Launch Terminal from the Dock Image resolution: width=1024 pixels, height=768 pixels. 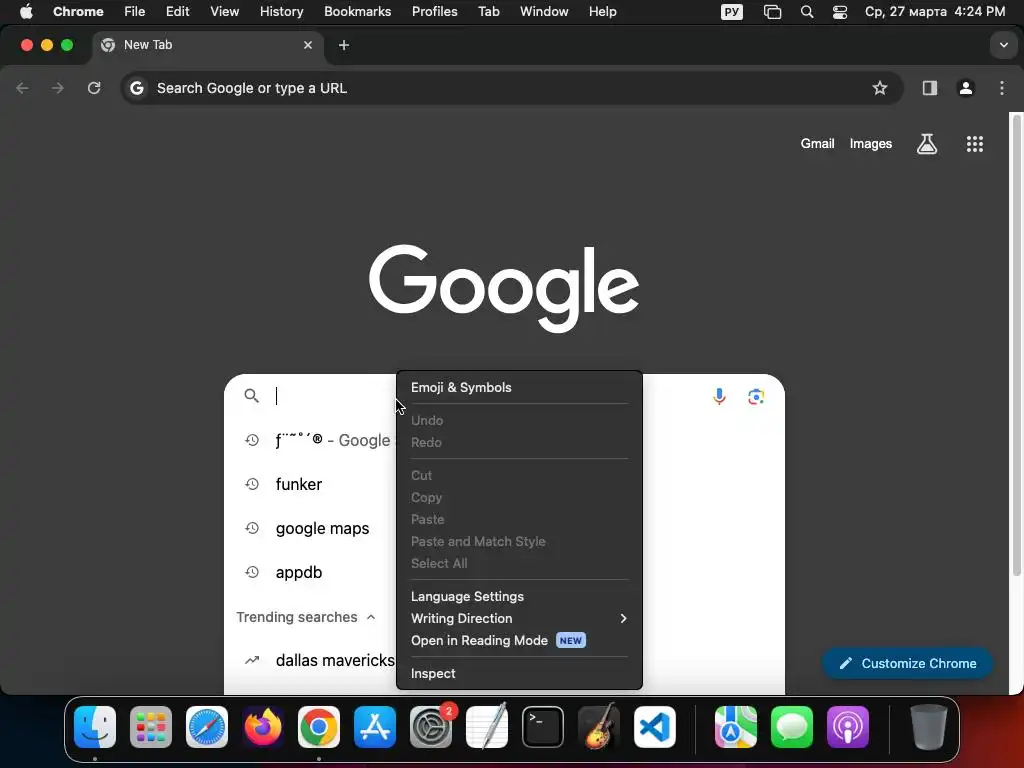pyautogui.click(x=543, y=727)
